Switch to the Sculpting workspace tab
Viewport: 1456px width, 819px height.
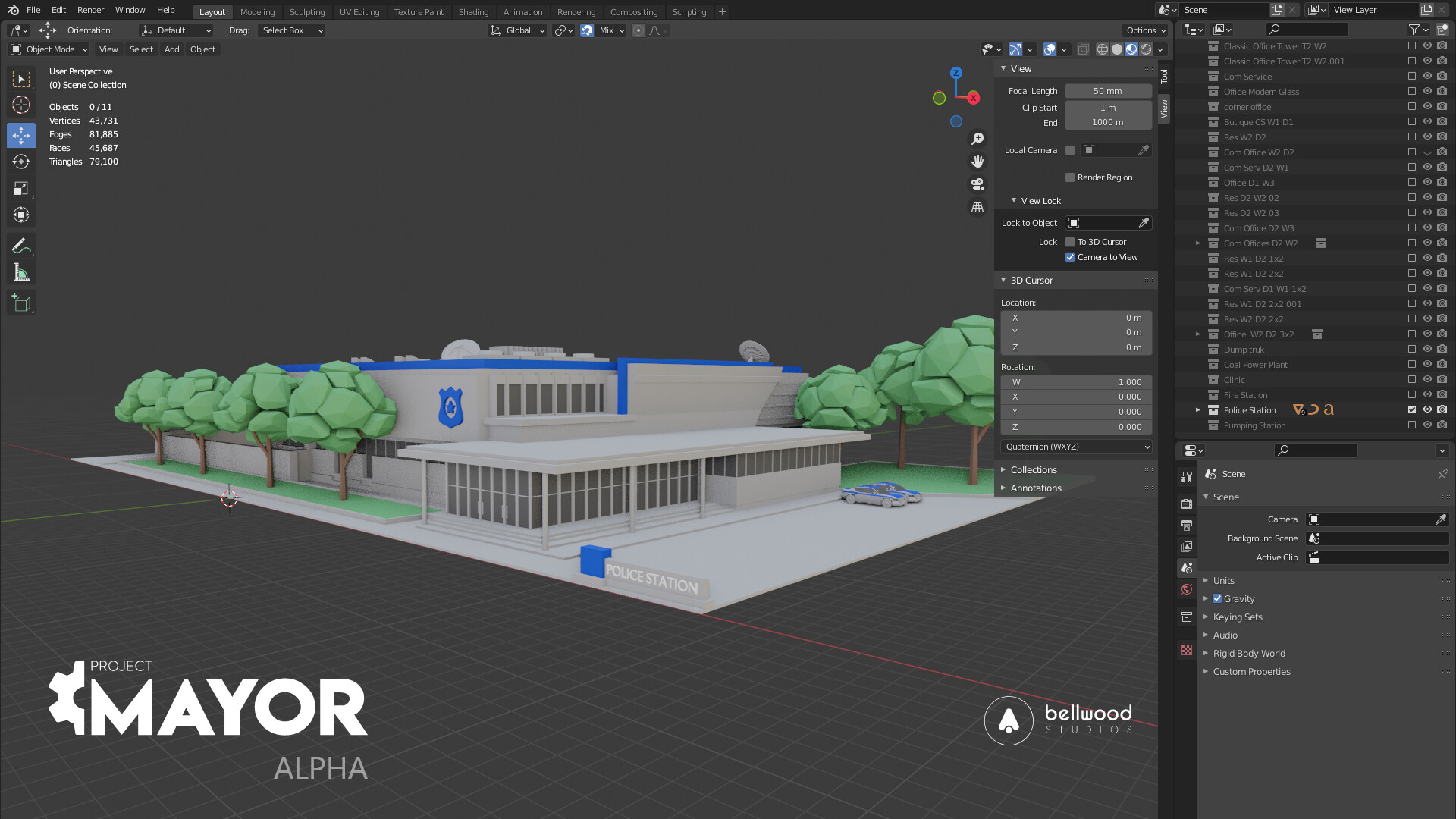pos(306,12)
